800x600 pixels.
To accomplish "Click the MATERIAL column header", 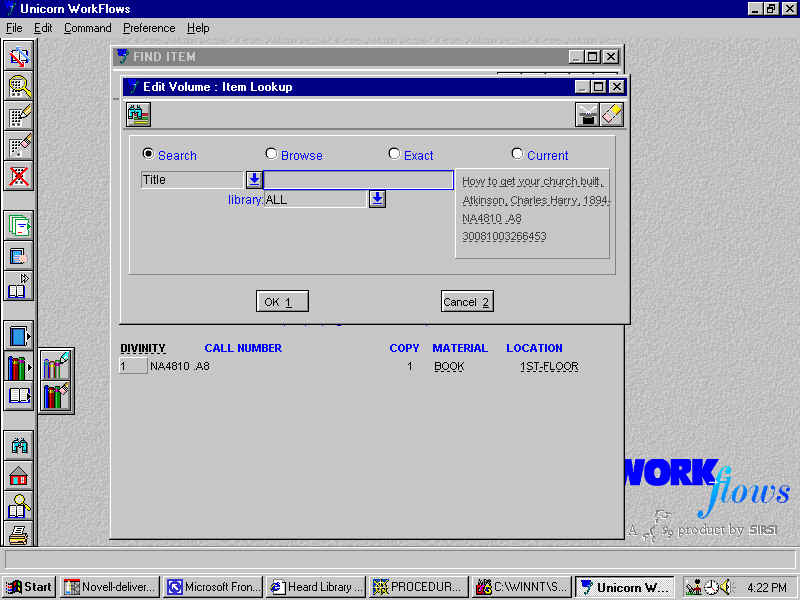I will tap(460, 348).
